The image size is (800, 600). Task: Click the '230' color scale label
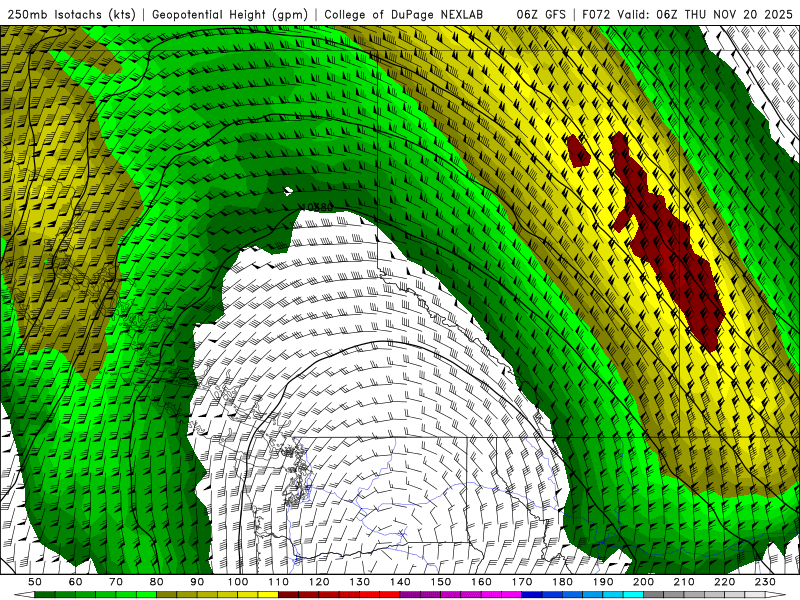(x=765, y=582)
